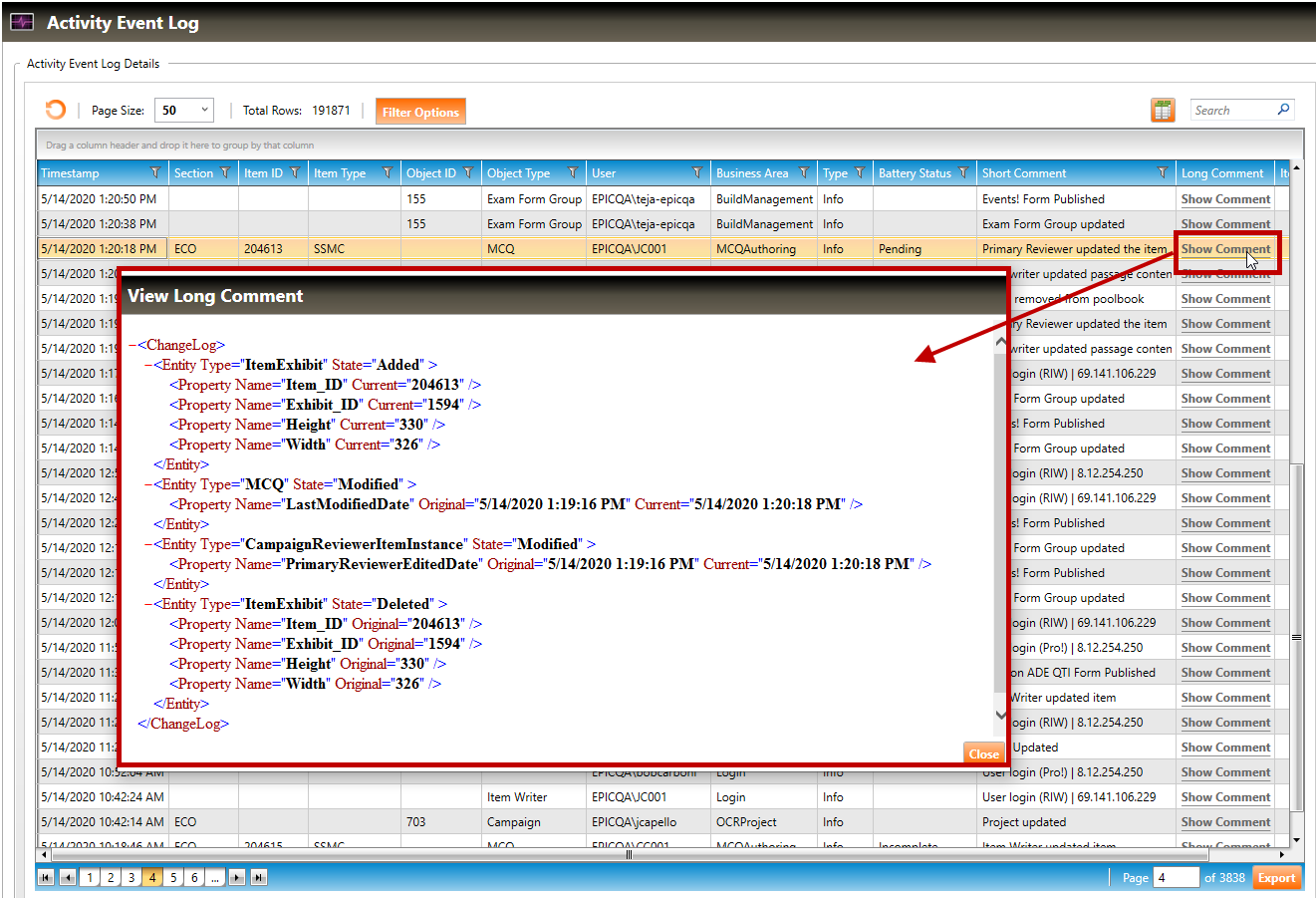Click the orange refresh icon
The height and width of the screenshot is (898, 1316).
tap(56, 110)
